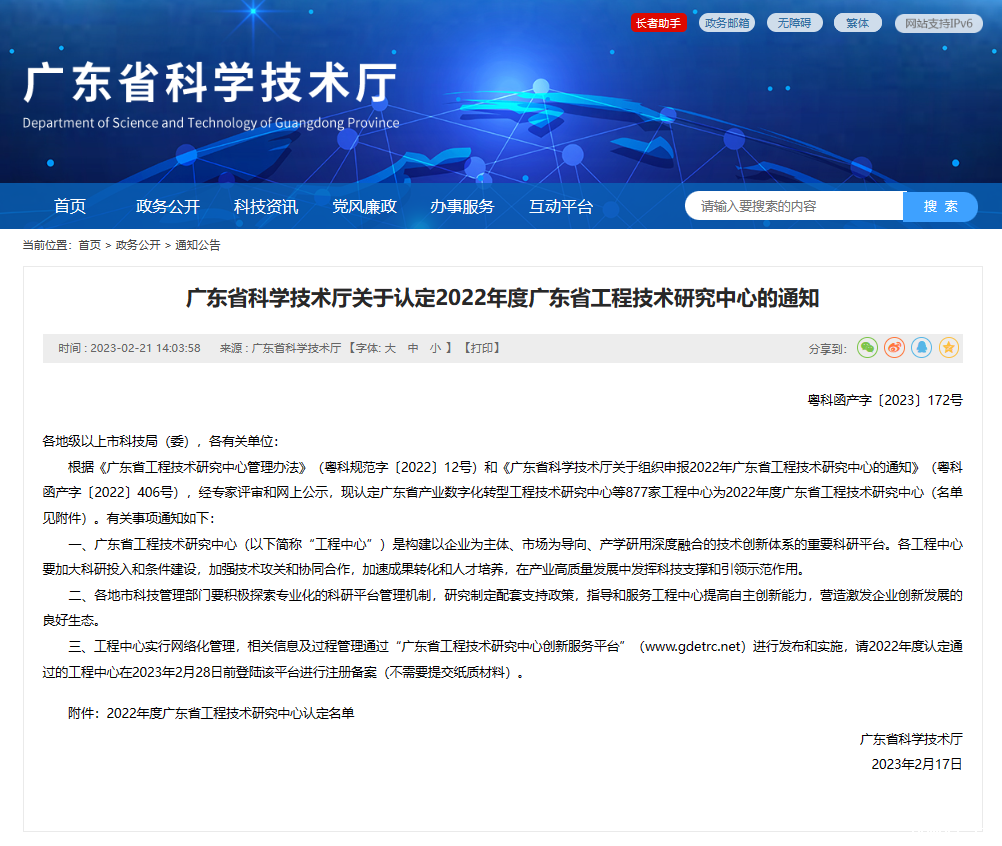
Task: Share the notice via QQ icon
Action: pos(921,348)
